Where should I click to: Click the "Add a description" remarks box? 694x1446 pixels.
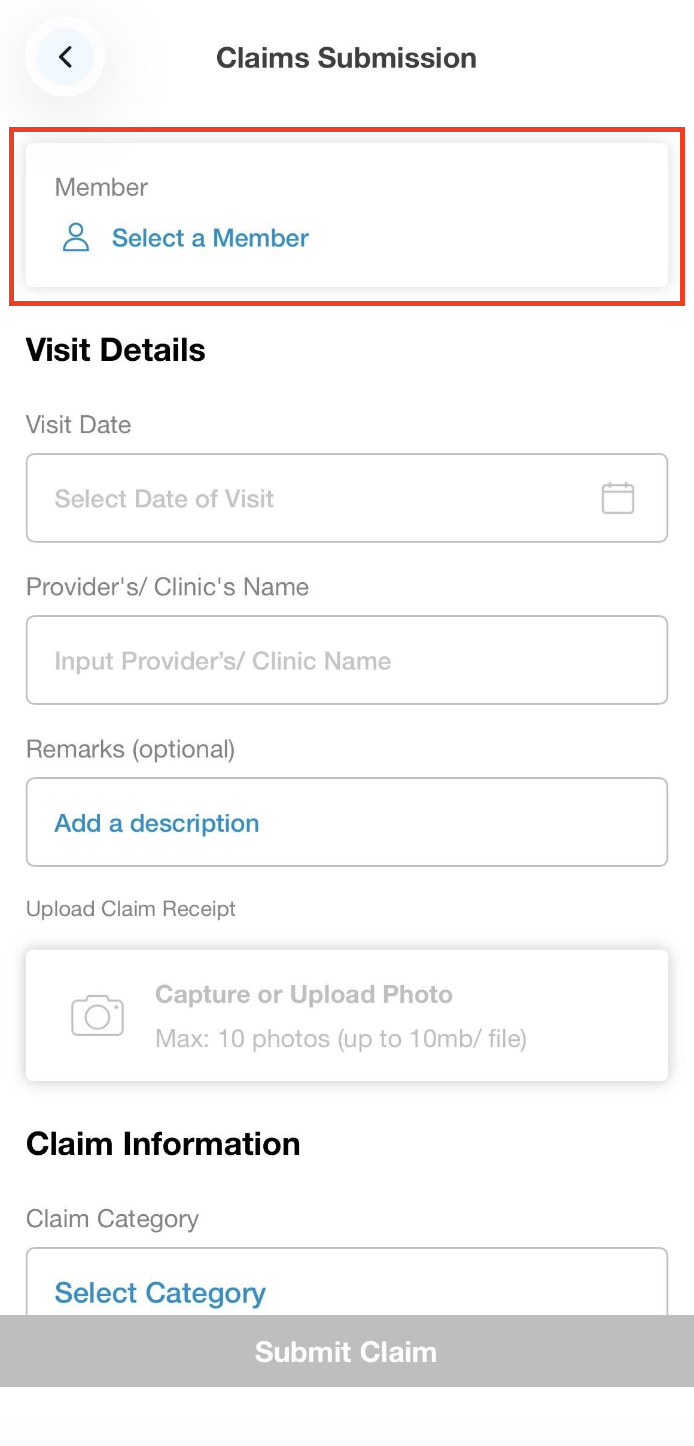[346, 822]
